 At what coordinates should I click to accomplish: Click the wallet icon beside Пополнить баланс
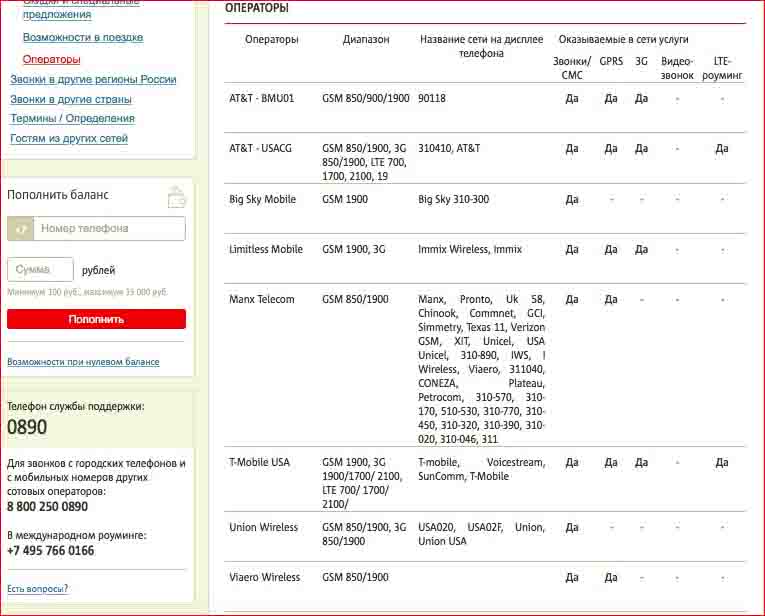point(176,196)
